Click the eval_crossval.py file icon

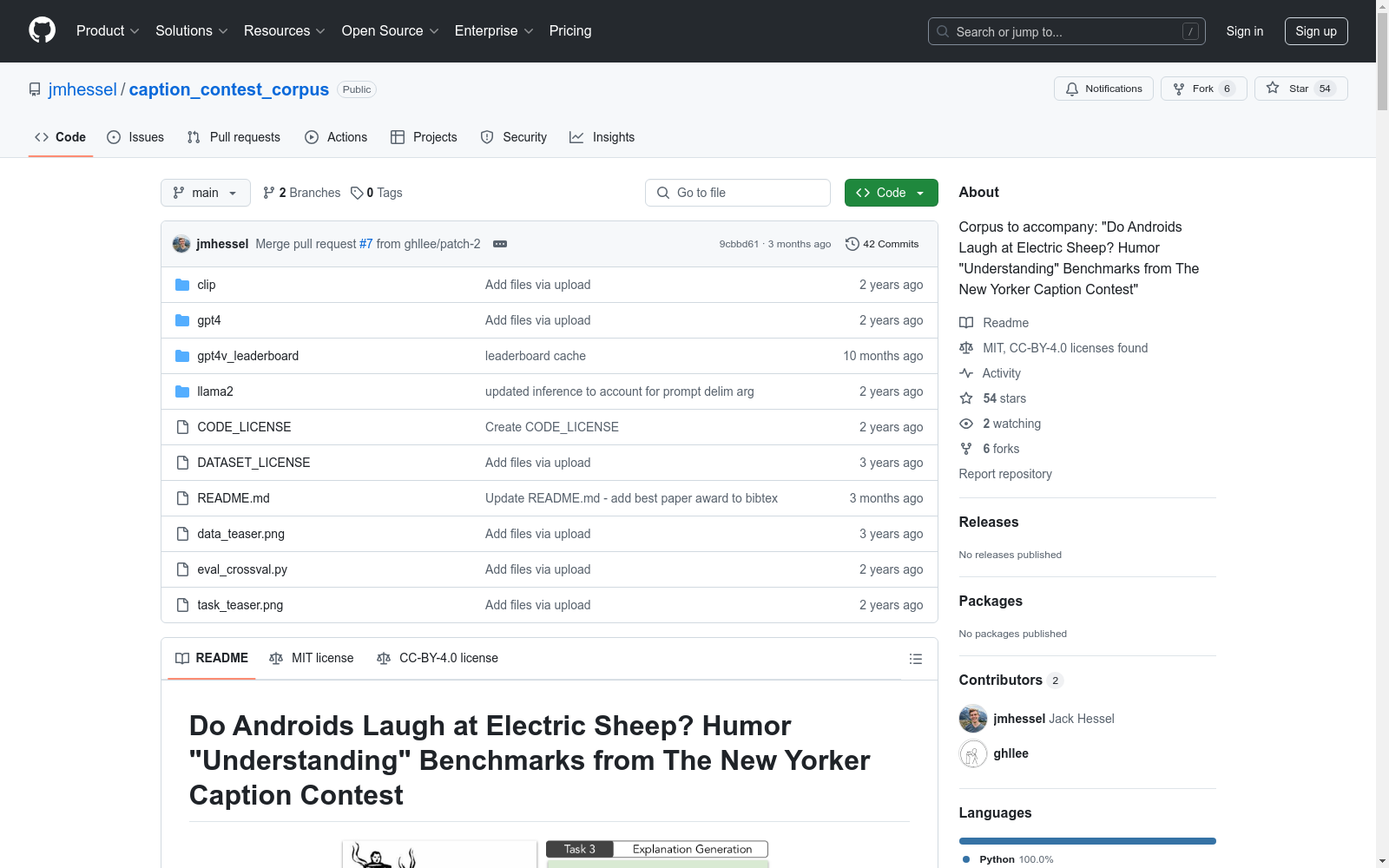coord(182,569)
